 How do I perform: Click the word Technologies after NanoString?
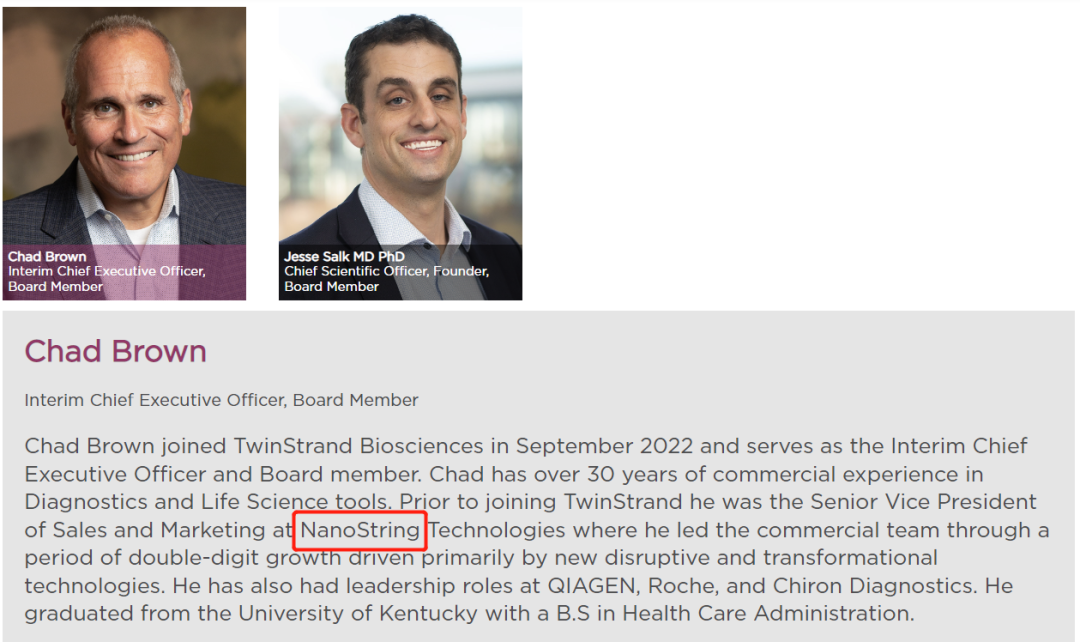click(x=497, y=530)
